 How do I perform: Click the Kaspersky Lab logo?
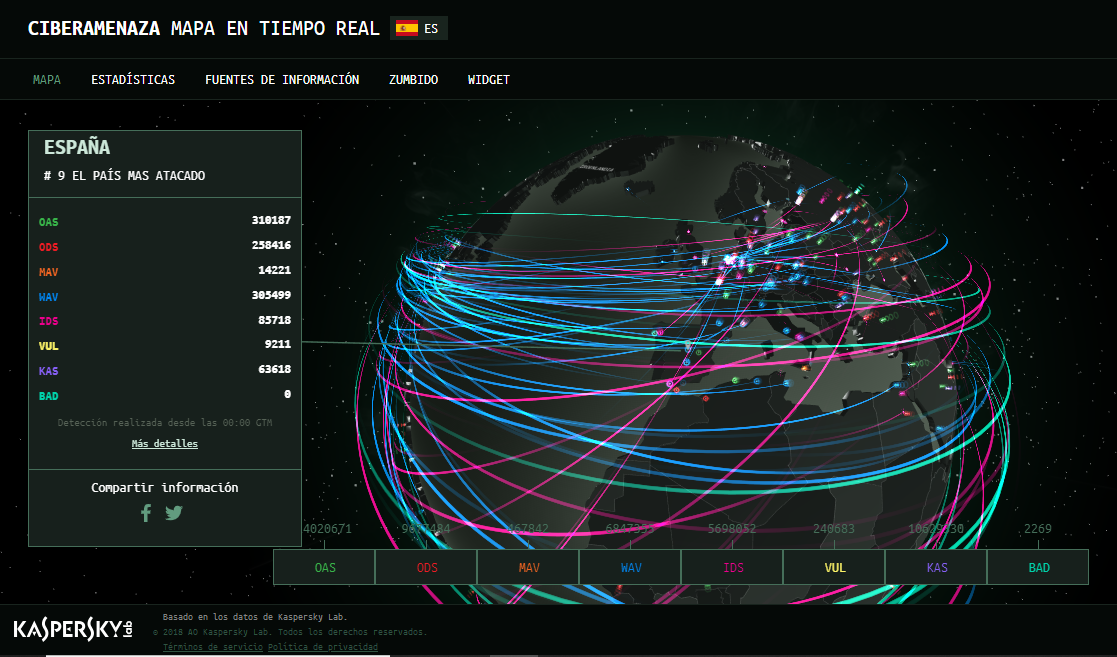pyautogui.click(x=73, y=629)
